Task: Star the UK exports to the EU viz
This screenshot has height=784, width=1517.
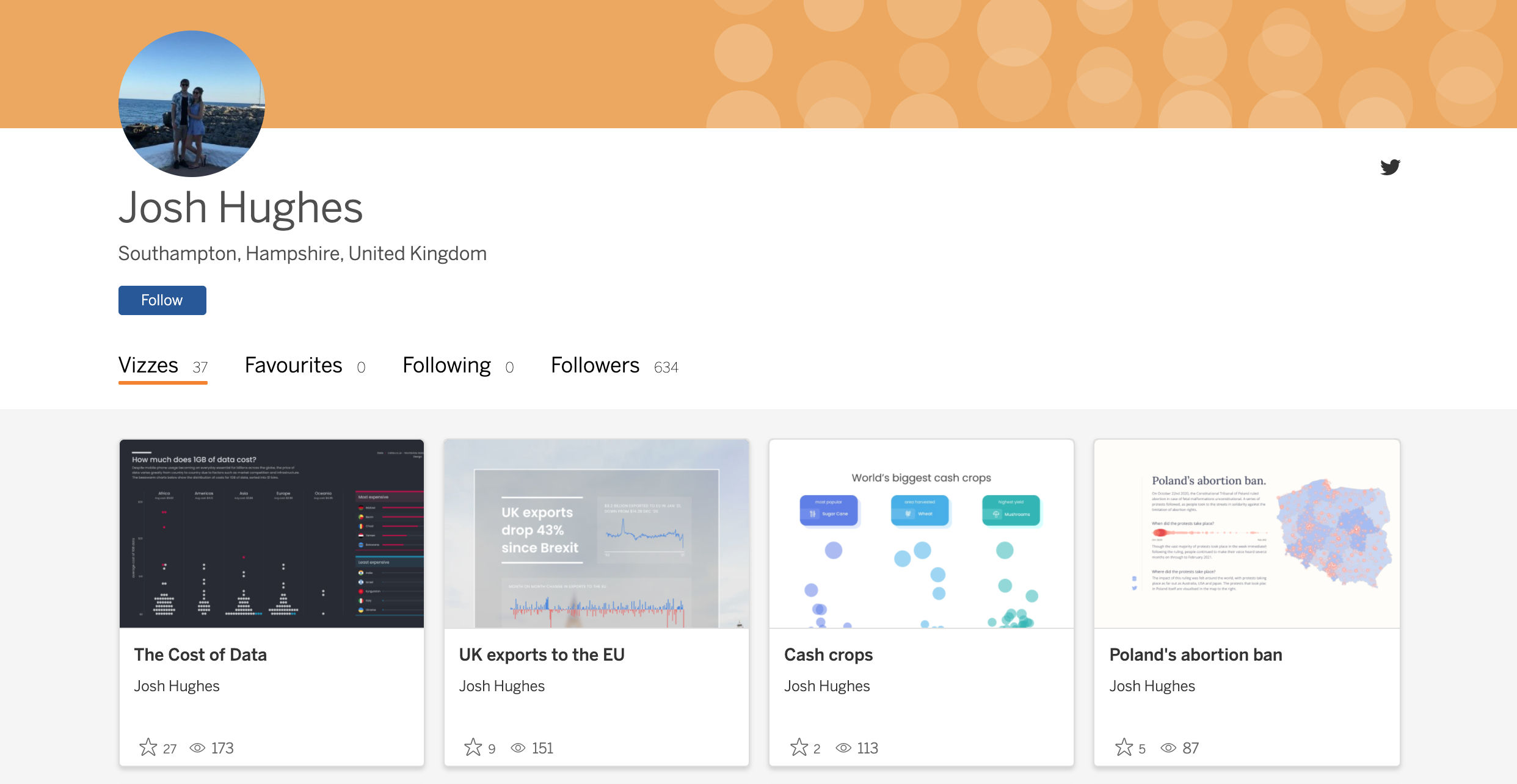Action: coord(473,747)
